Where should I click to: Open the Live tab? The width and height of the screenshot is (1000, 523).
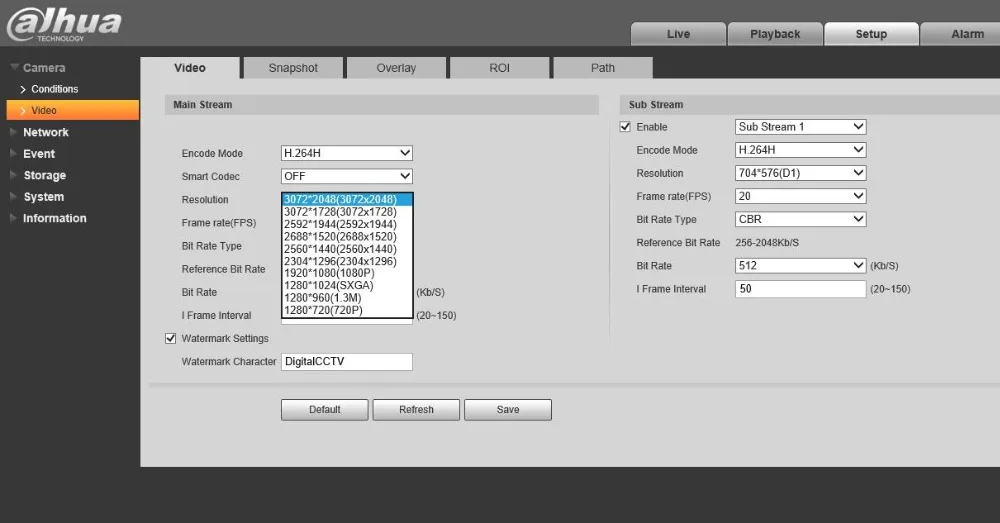click(678, 34)
